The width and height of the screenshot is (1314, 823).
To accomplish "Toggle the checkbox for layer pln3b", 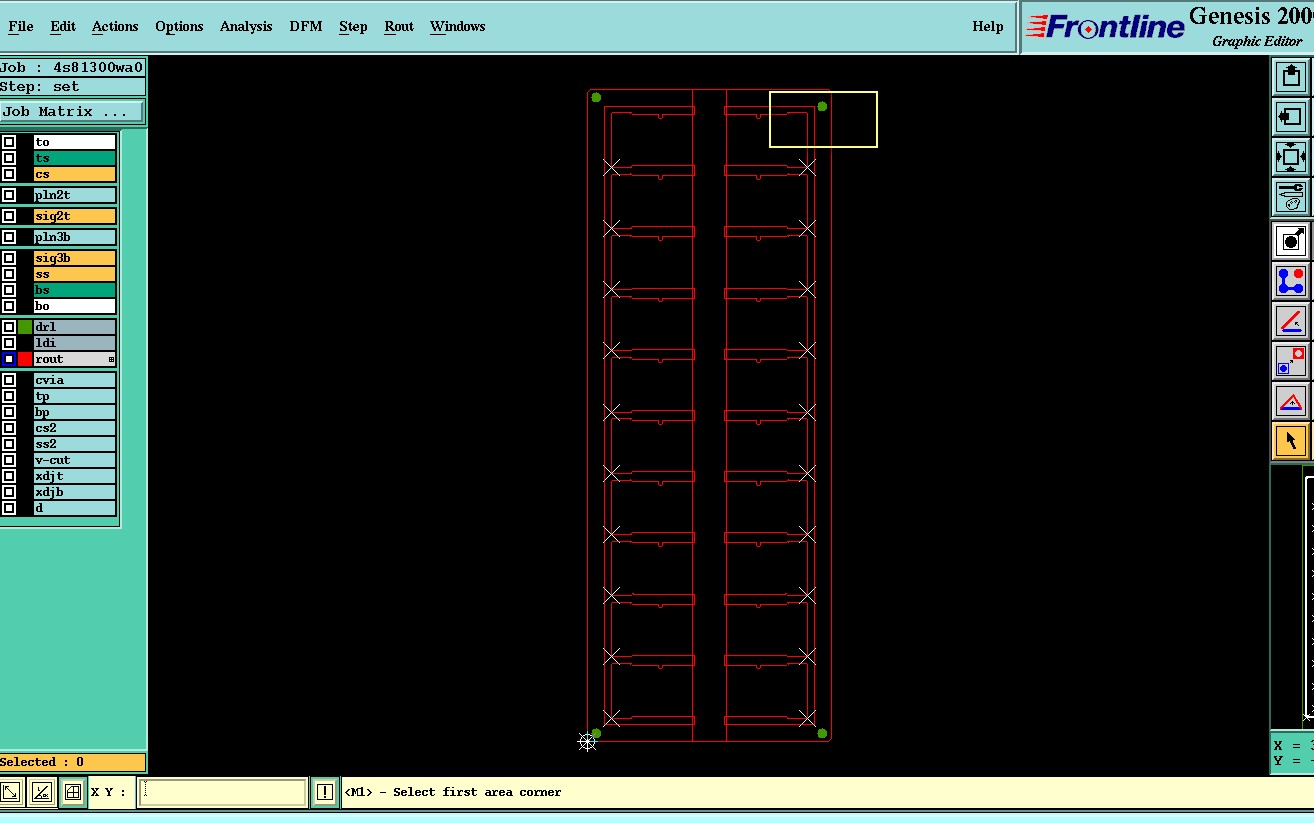I will [x=9, y=237].
